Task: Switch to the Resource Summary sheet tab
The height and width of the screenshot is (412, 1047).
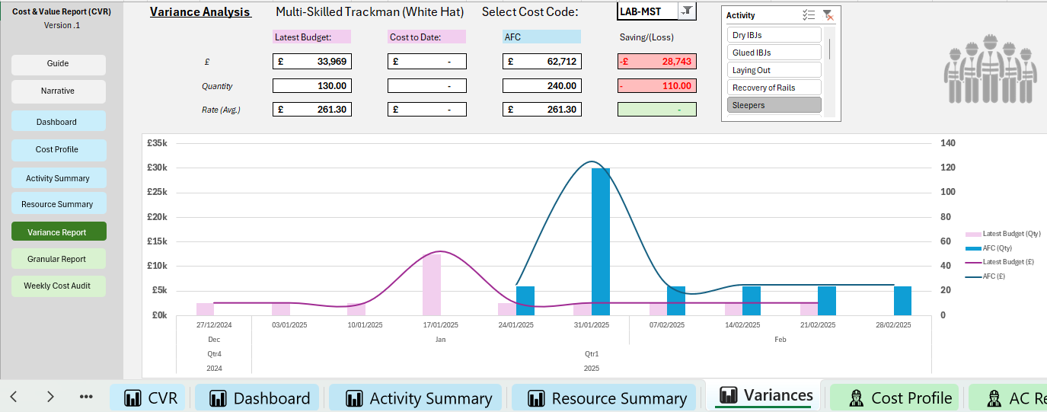Action: [x=606, y=398]
